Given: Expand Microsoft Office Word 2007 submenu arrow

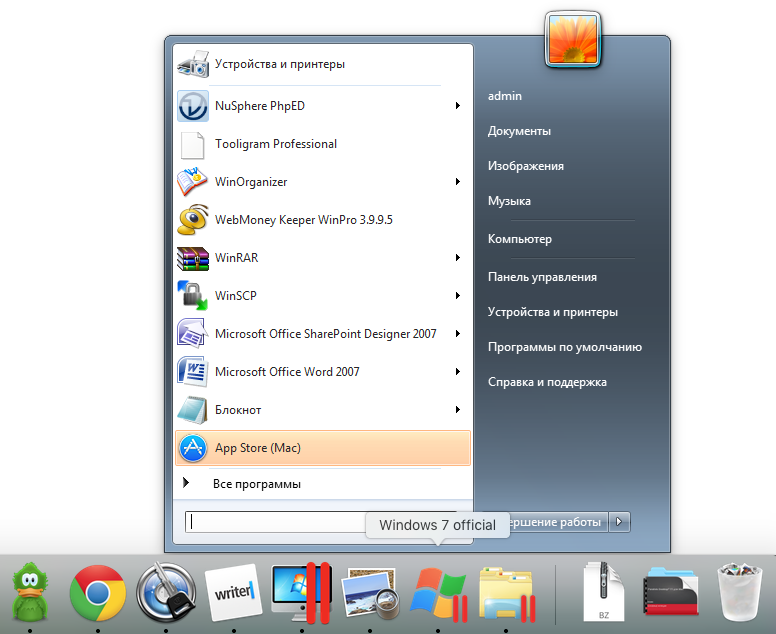Looking at the screenshot, I should pos(458,372).
